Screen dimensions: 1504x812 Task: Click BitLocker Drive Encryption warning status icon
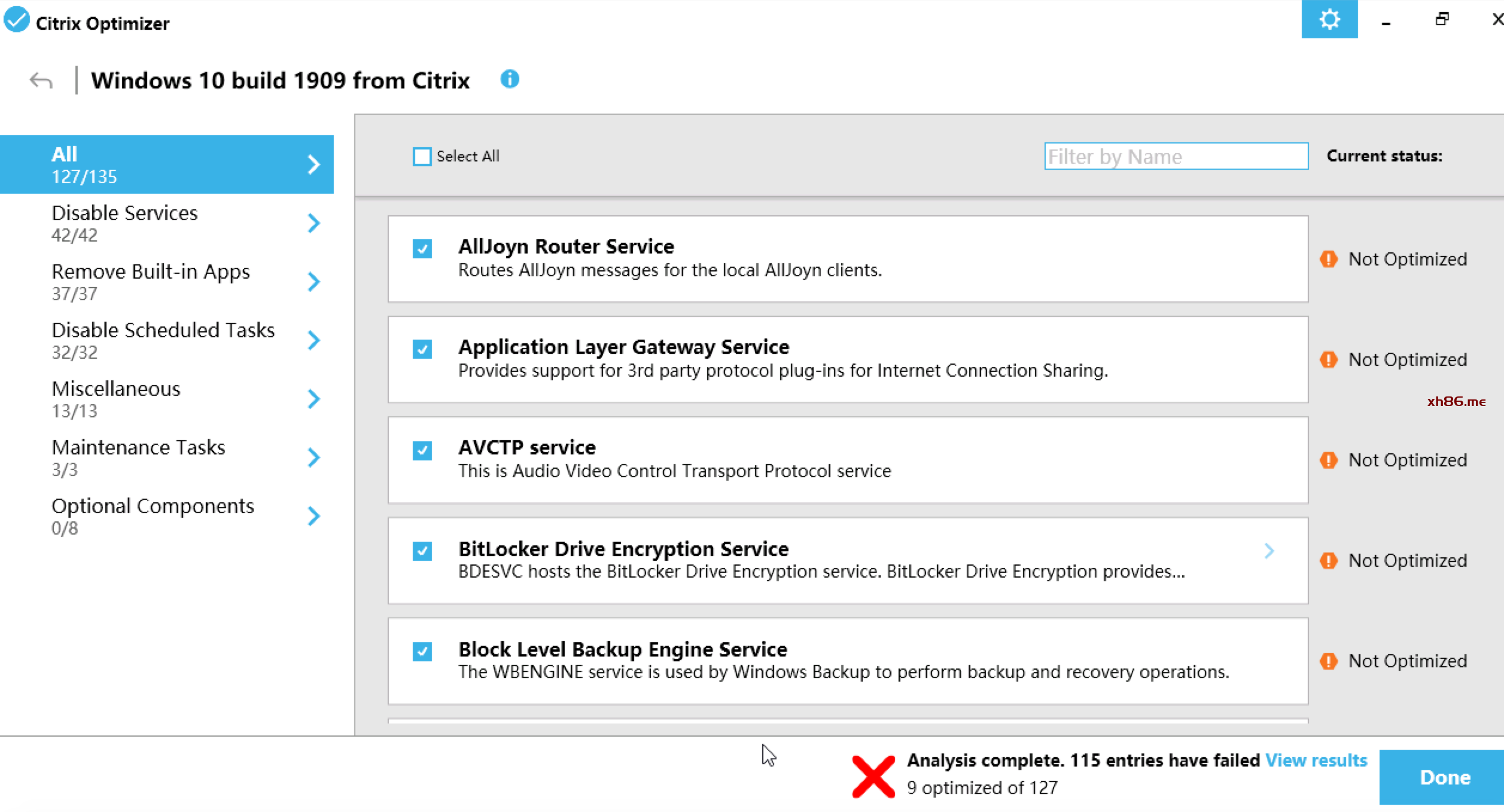[x=1329, y=560]
